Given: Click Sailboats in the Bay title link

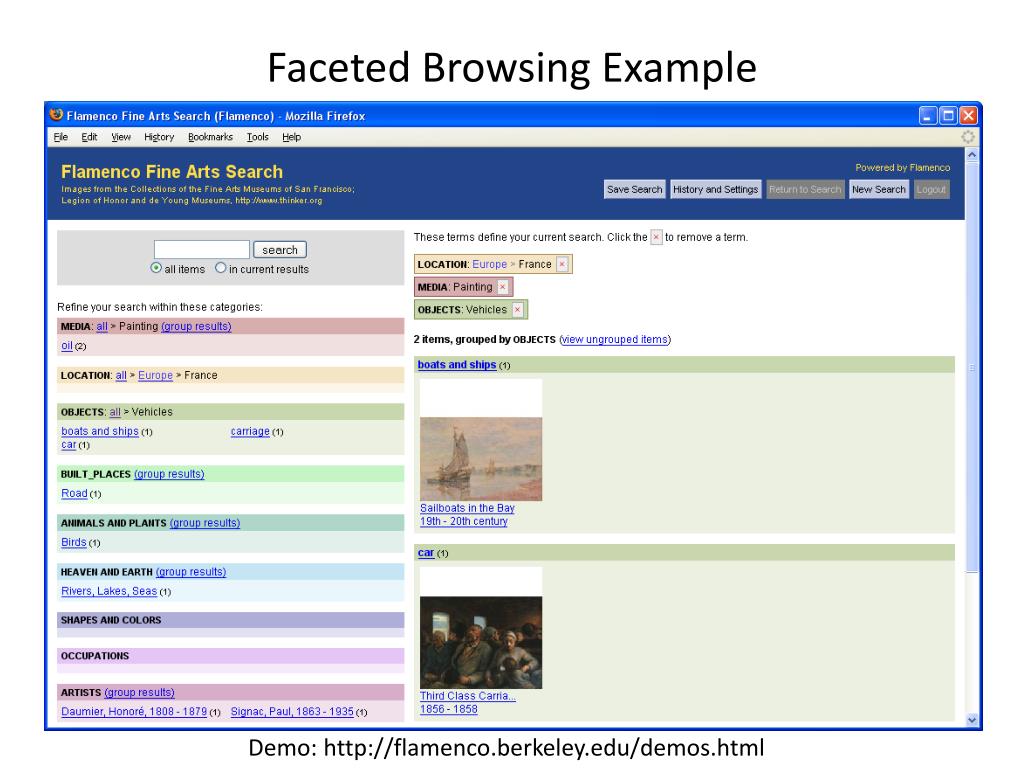Looking at the screenshot, I should click(x=467, y=508).
